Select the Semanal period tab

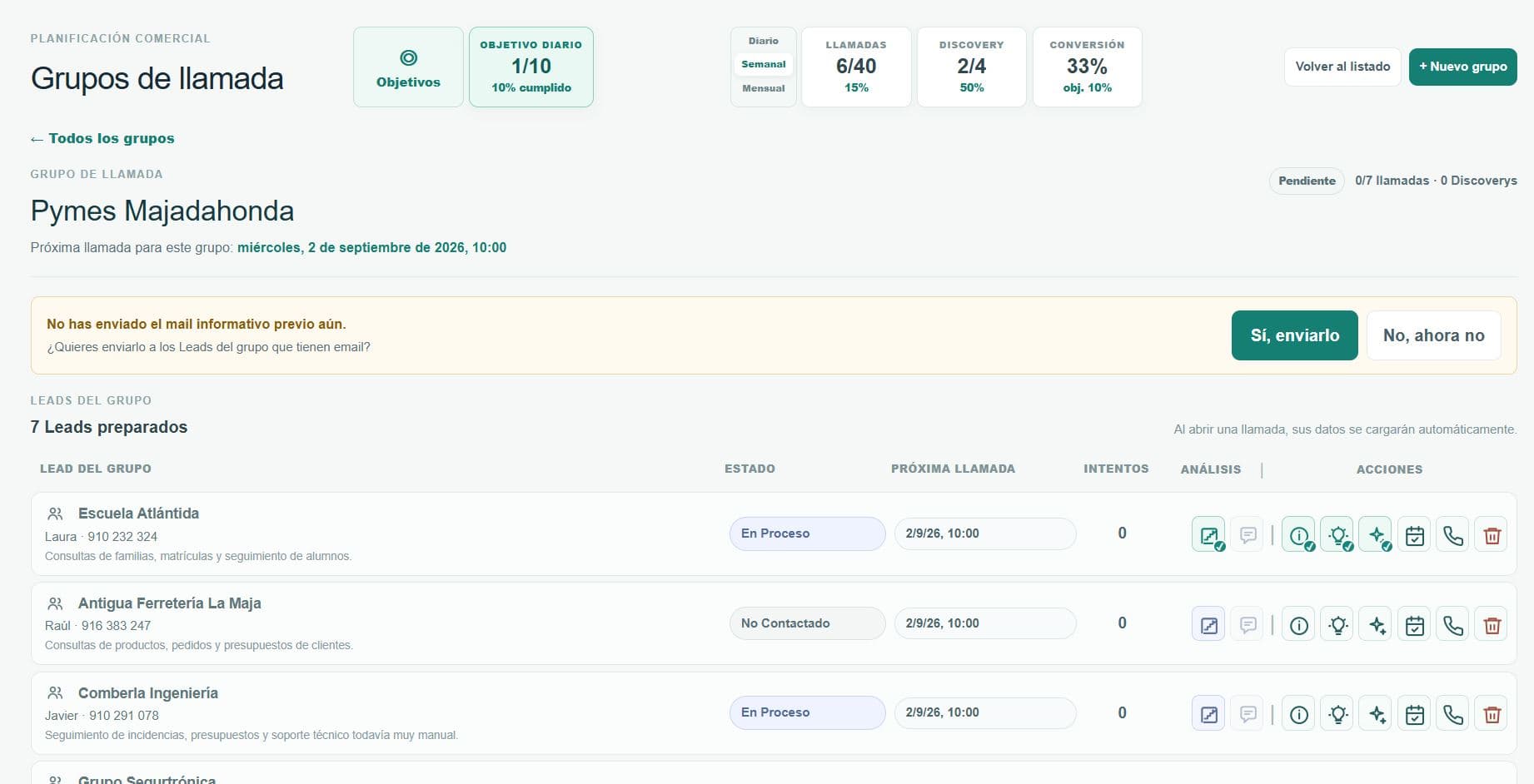tap(764, 64)
